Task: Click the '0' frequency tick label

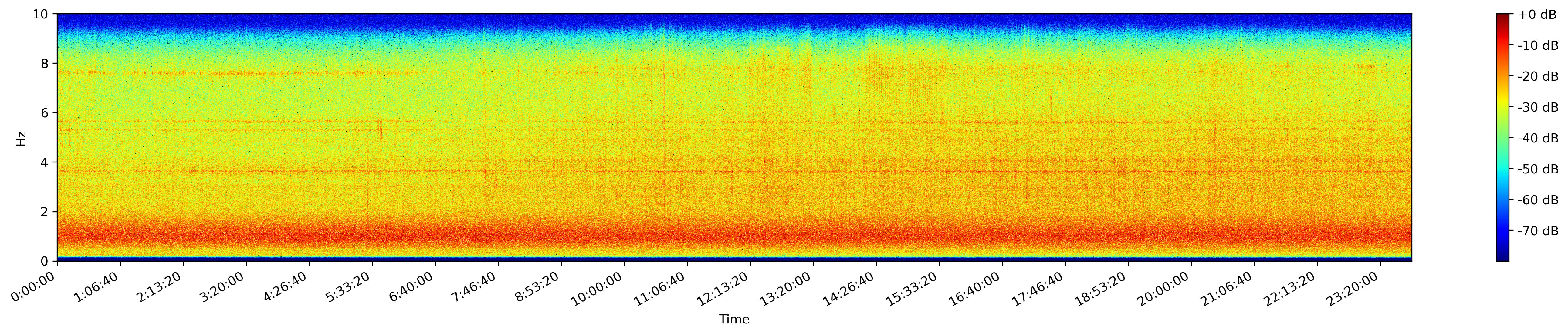Action: coord(45,261)
